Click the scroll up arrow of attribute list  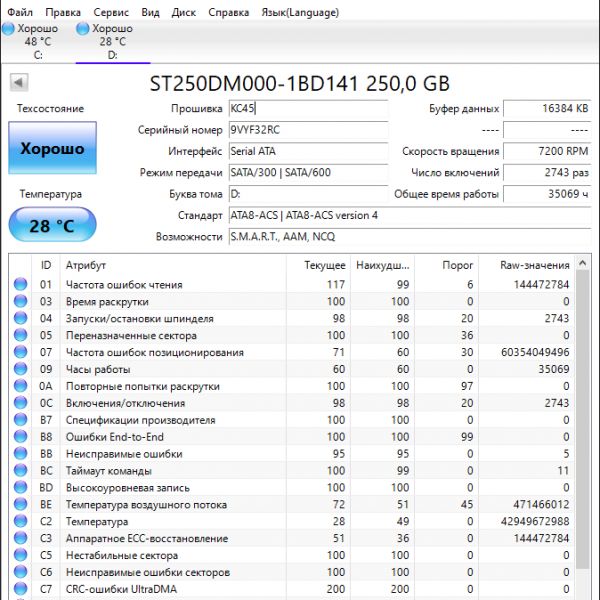click(582, 263)
